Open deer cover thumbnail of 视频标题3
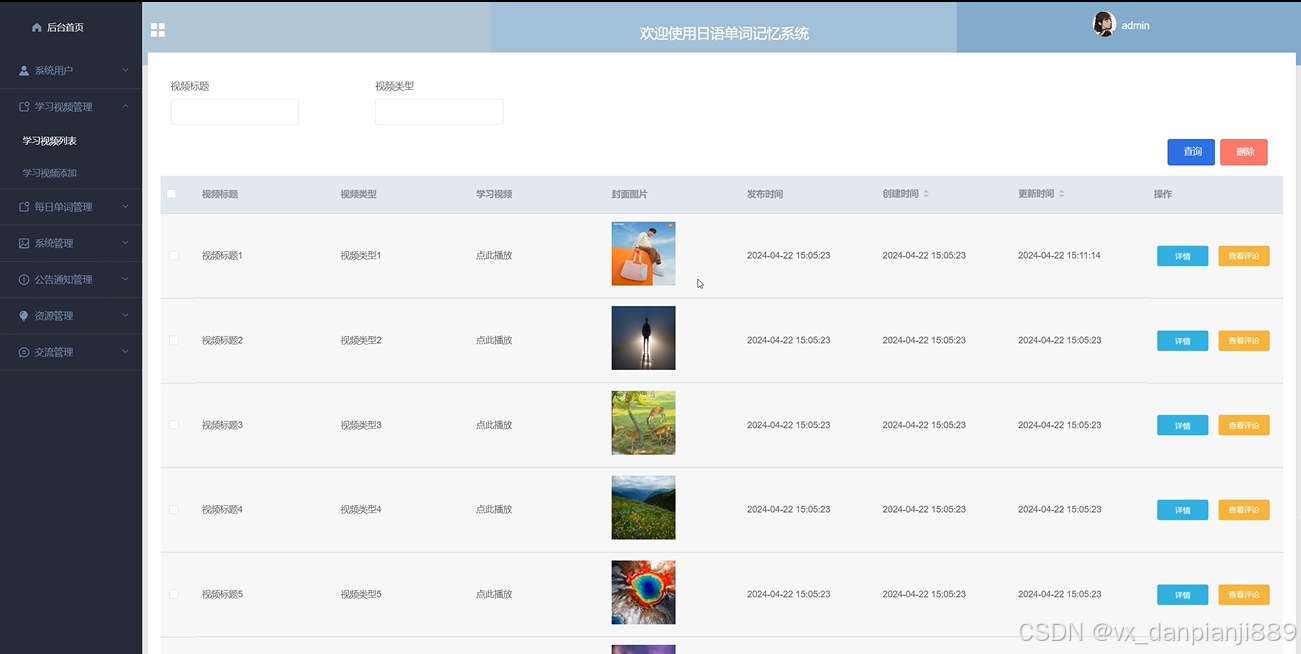 [x=643, y=423]
